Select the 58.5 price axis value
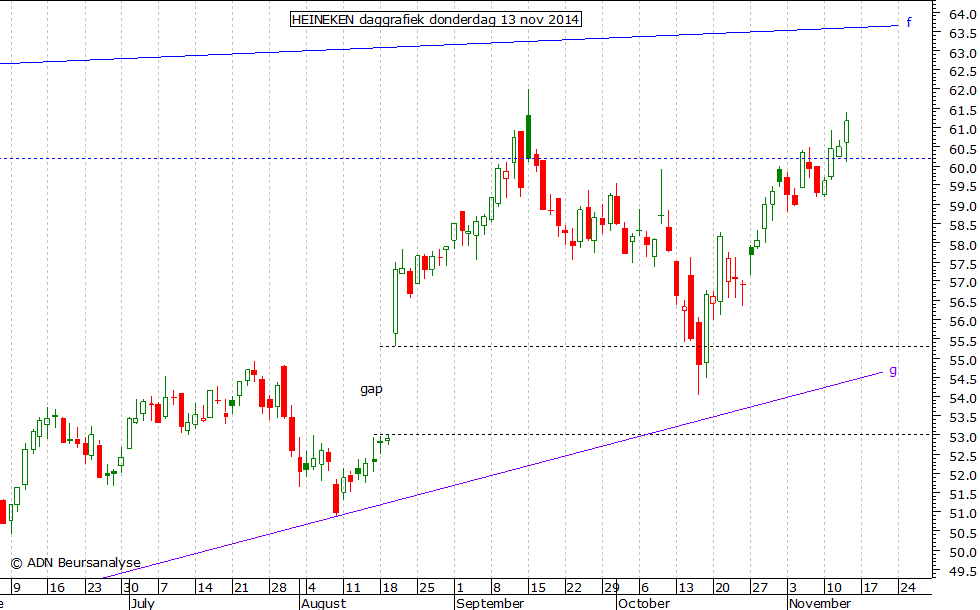Screen dimensions: 980x610 click(962, 226)
